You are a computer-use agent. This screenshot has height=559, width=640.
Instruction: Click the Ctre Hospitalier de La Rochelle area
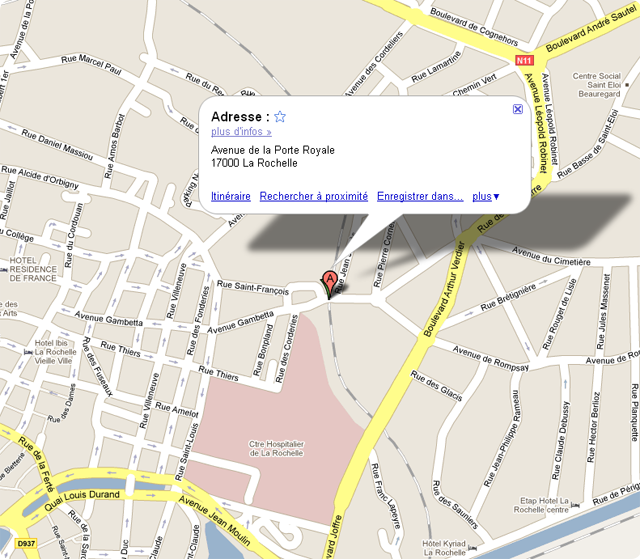click(x=277, y=448)
